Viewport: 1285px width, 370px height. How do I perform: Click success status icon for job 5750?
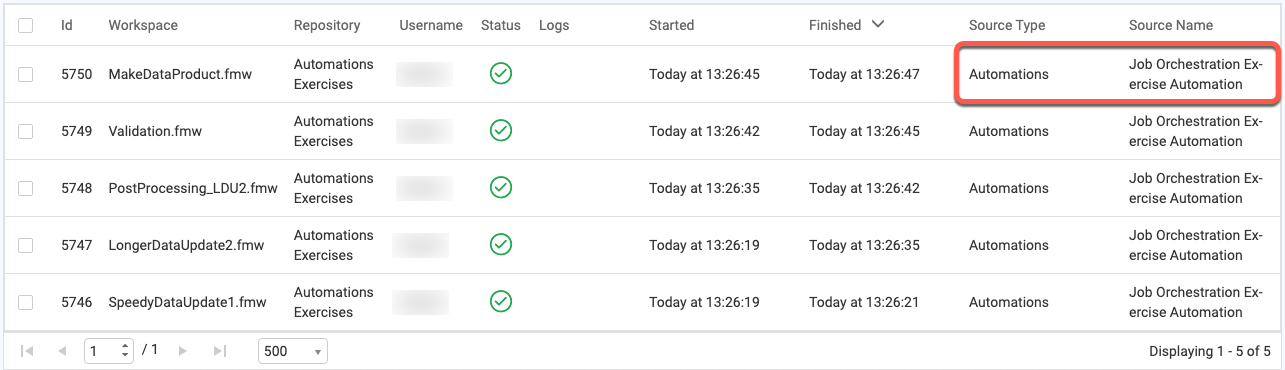coord(501,74)
